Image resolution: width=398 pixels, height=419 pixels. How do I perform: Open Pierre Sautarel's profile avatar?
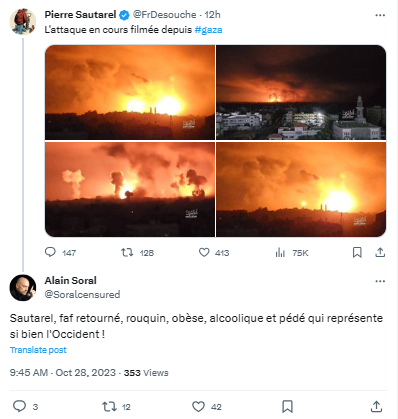point(23,22)
